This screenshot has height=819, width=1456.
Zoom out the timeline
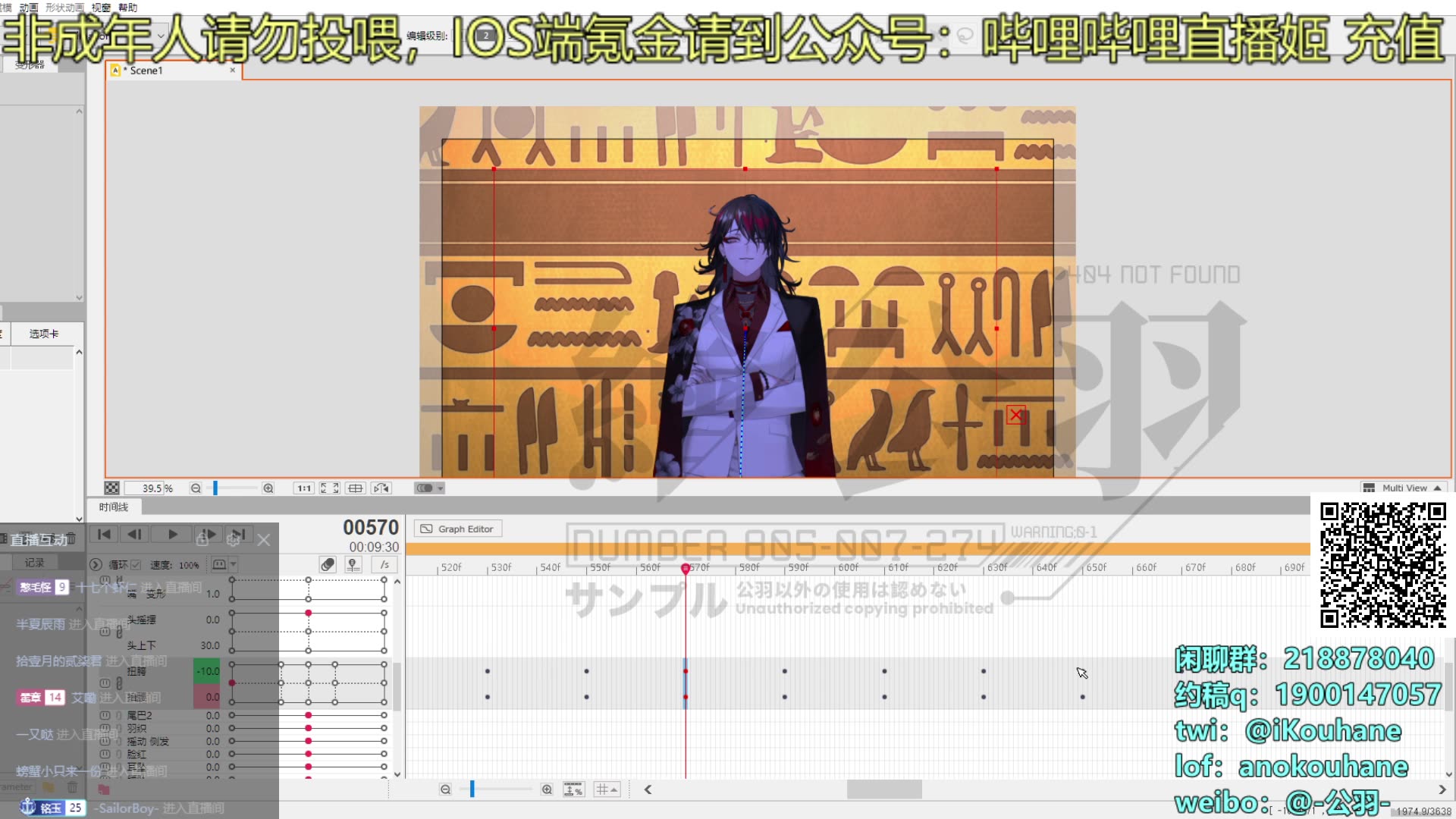coord(445,789)
